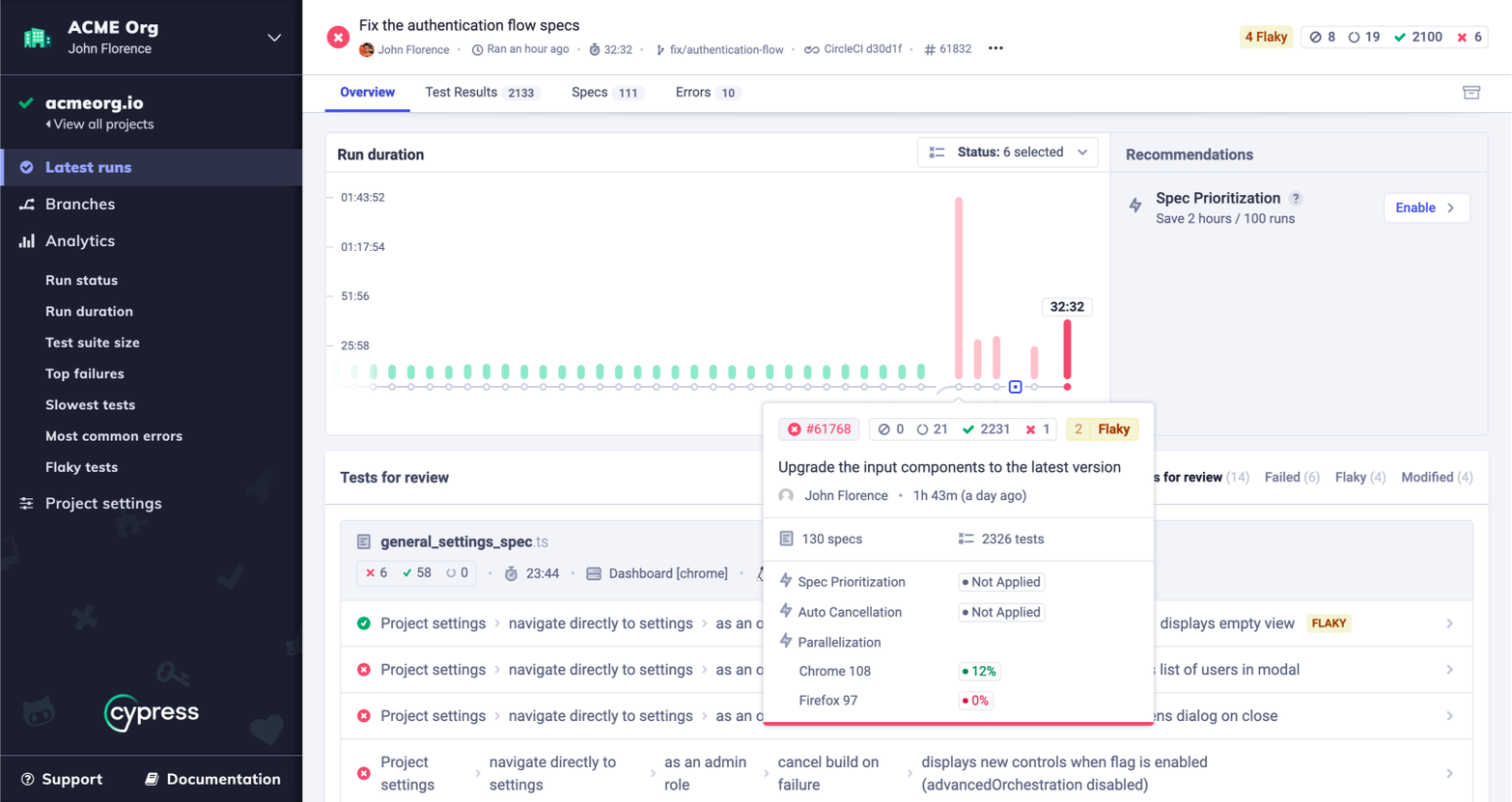Click the Spec Prioritization help question mark
This screenshot has height=802, width=1512.
coord(1296,198)
